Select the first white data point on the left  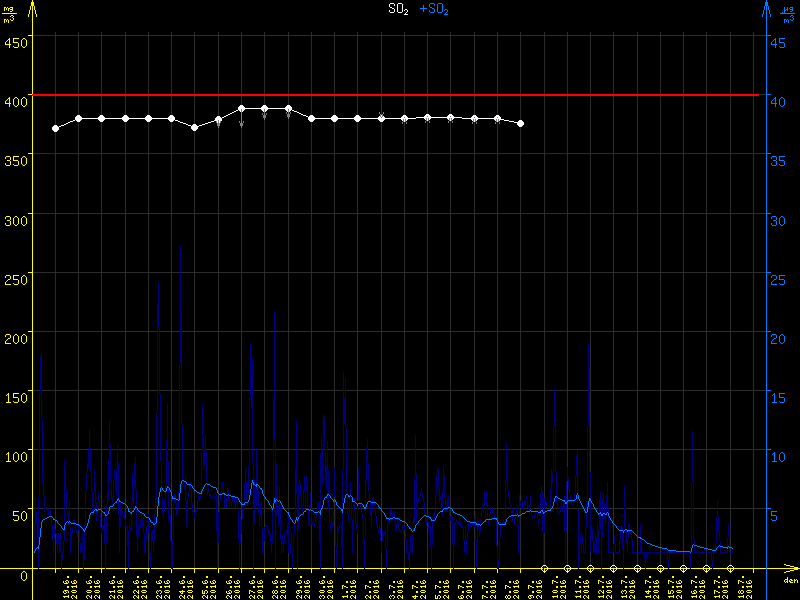[55, 128]
